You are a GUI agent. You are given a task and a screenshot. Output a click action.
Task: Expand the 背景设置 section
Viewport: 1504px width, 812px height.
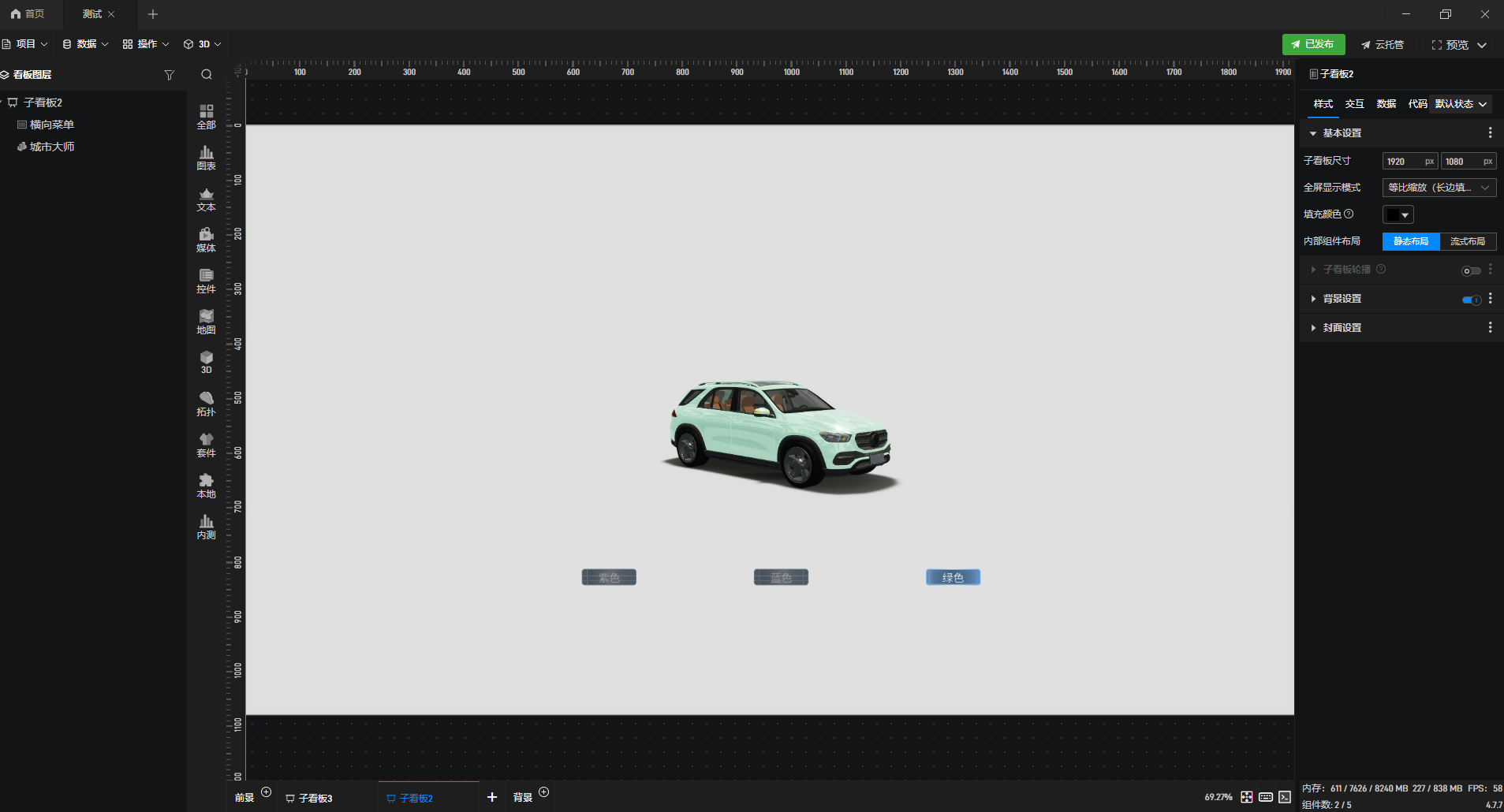(1313, 299)
